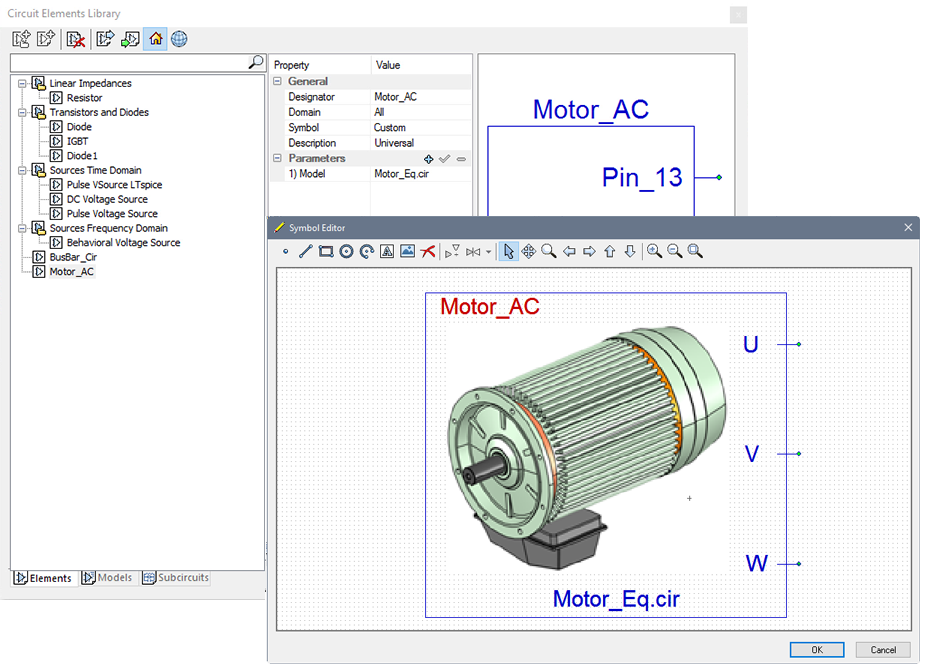Collapse the Linear Impedances tree group

22,84
